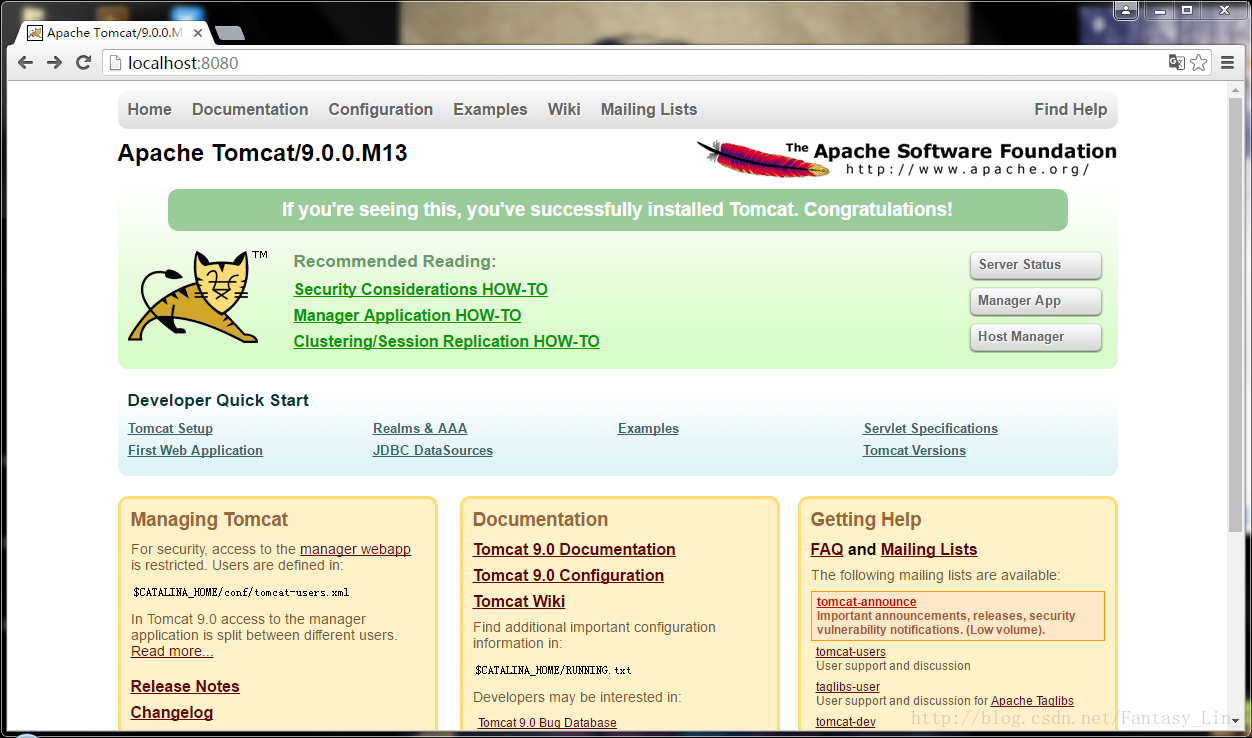The width and height of the screenshot is (1252, 738).
Task: Open the Home navigation item
Action: tap(149, 110)
